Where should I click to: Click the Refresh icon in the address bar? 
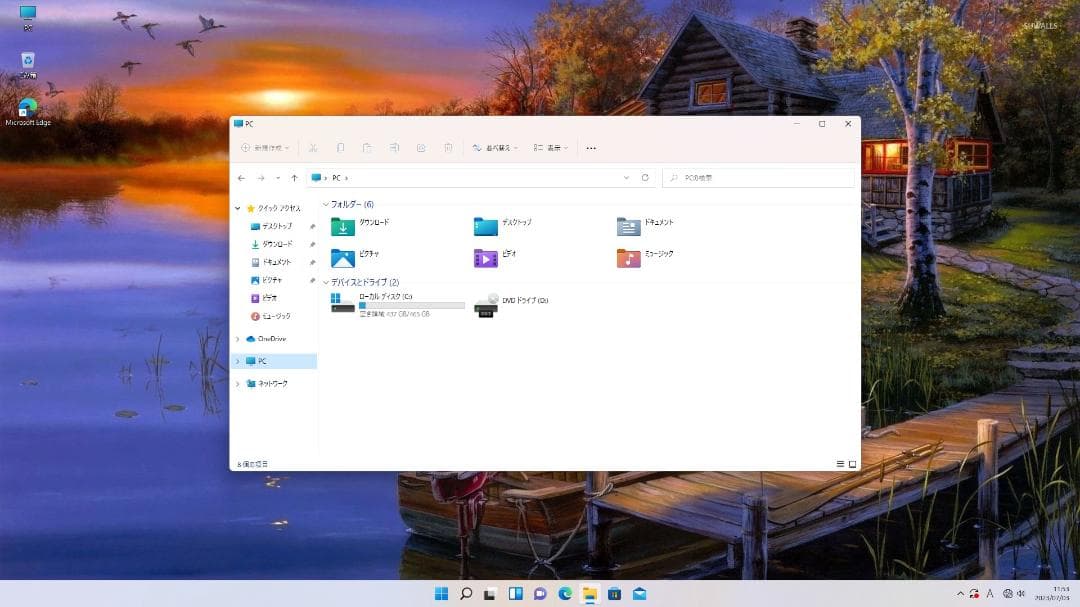click(x=643, y=177)
